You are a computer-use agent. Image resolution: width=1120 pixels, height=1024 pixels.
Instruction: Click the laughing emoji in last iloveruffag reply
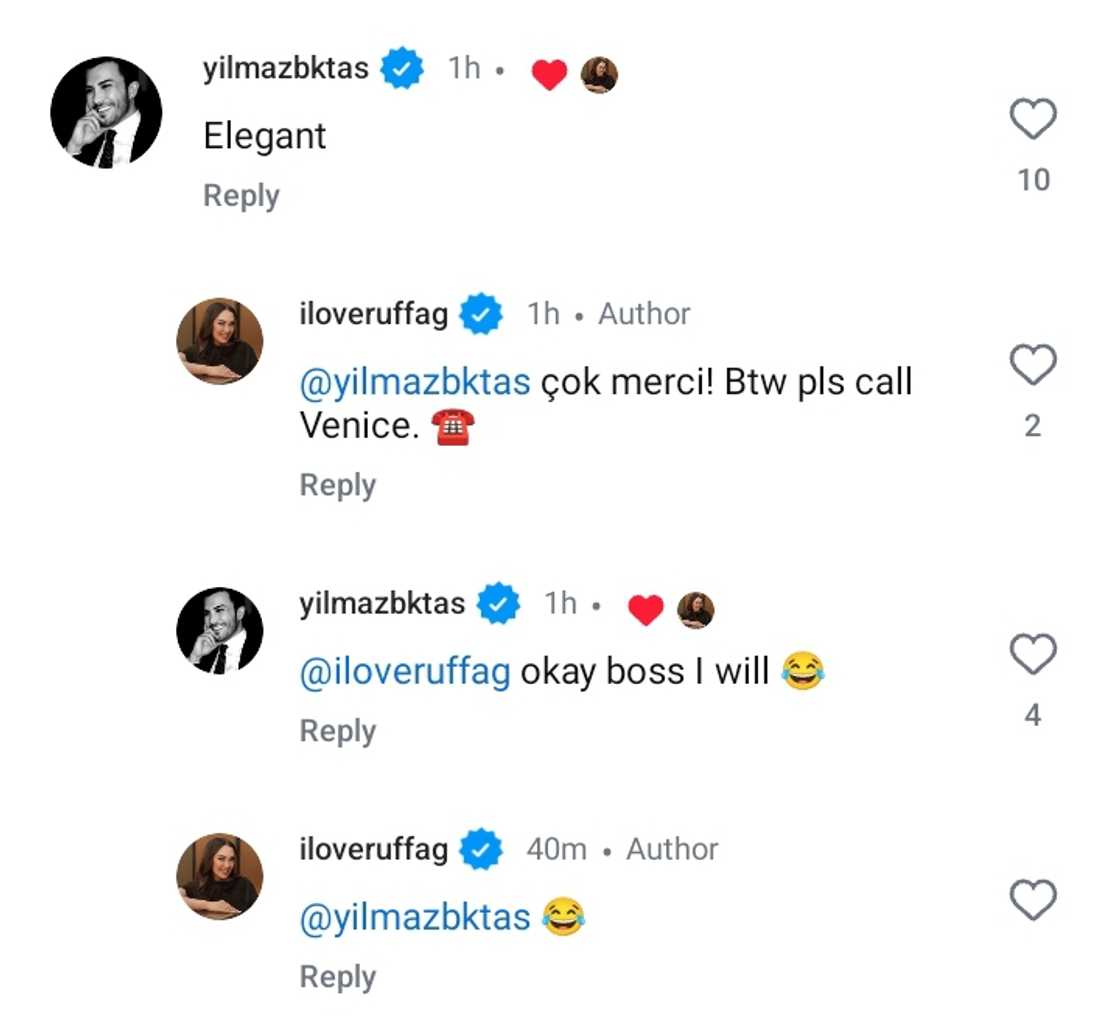[566, 917]
